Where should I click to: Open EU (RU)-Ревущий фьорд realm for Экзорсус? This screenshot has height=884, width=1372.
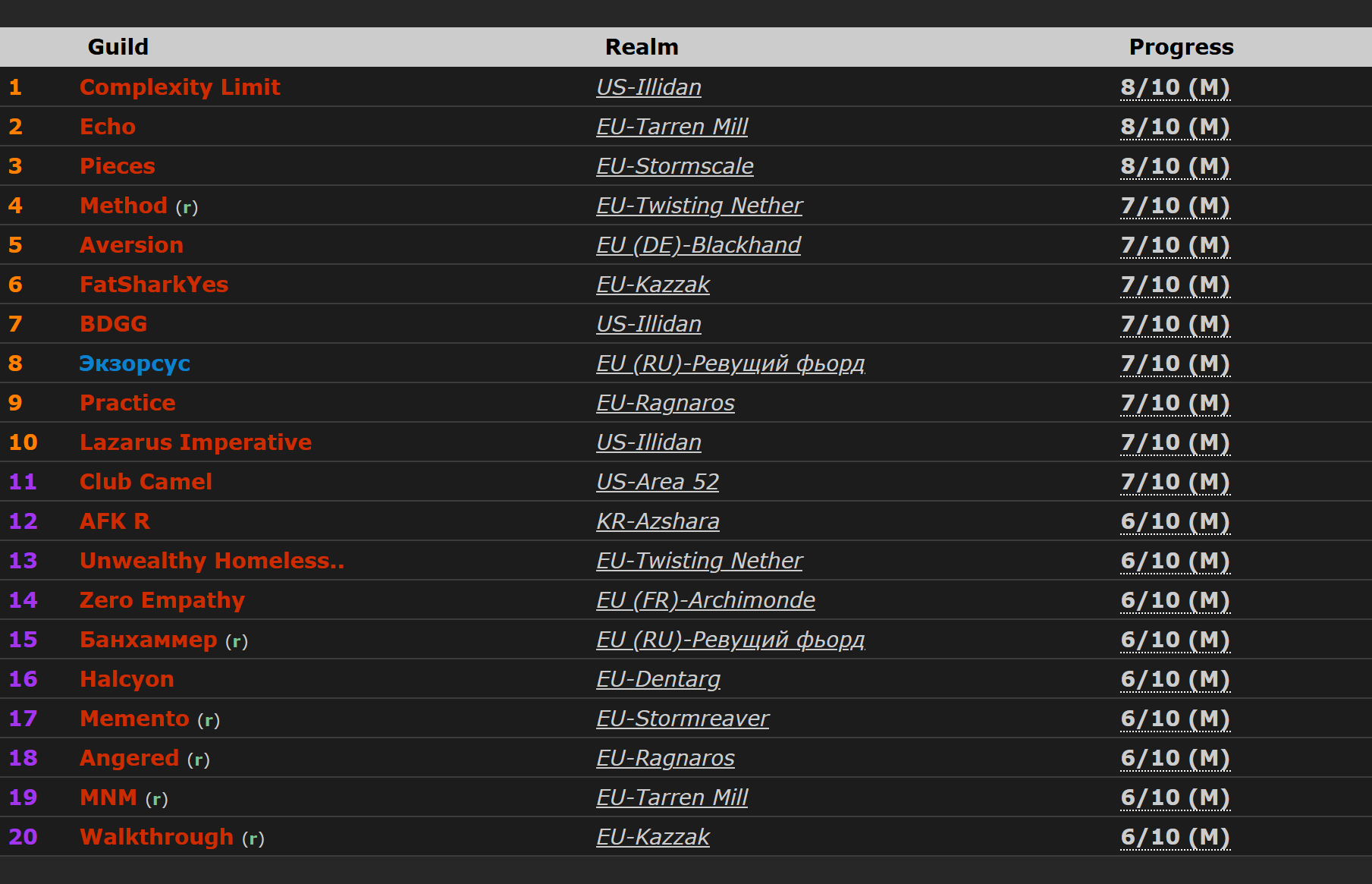click(730, 363)
